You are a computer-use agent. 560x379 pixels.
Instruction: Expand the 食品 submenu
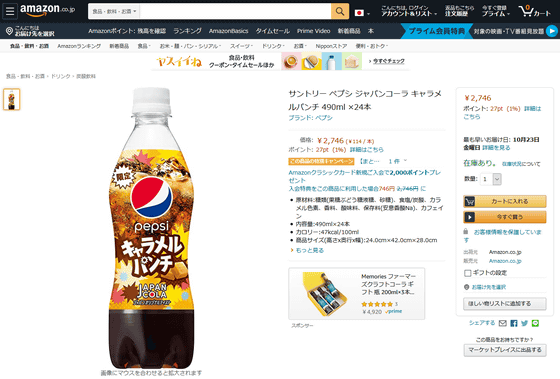click(x=144, y=46)
